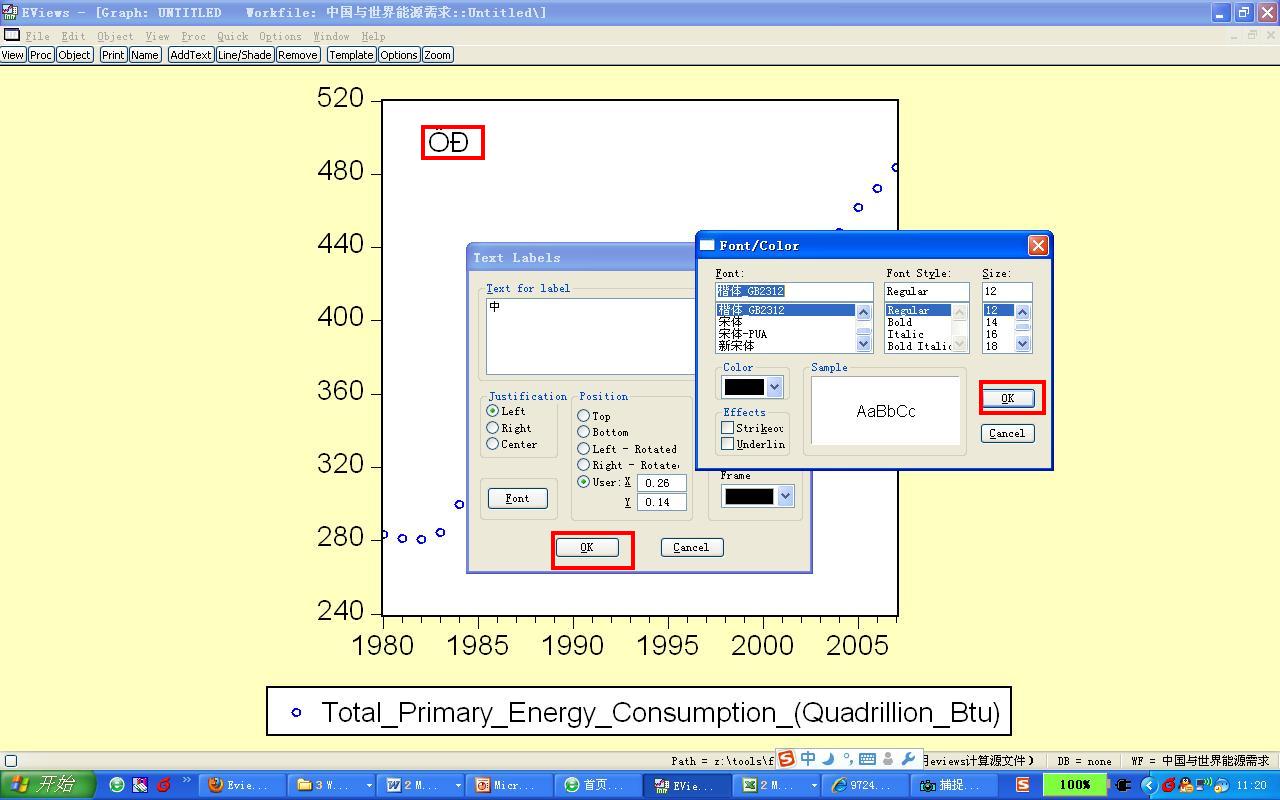The image size is (1280, 800).
Task: Click the Font list scroll-up arrow
Action: click(x=864, y=311)
